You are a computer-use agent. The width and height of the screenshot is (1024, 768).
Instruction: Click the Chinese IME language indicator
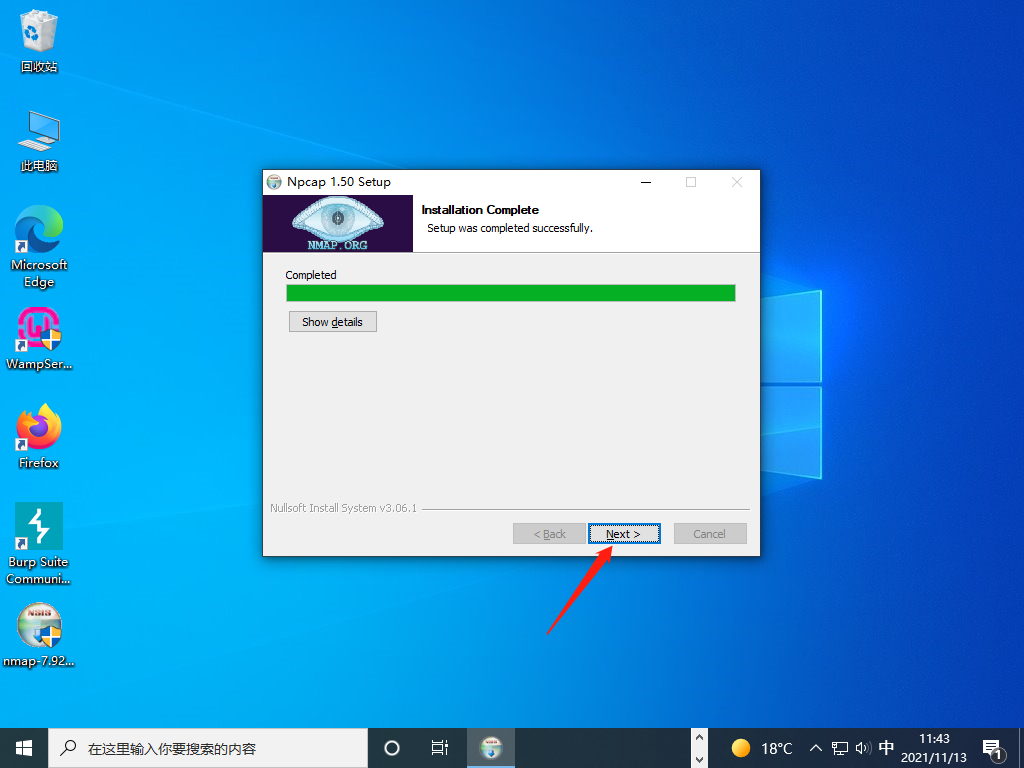pos(886,748)
